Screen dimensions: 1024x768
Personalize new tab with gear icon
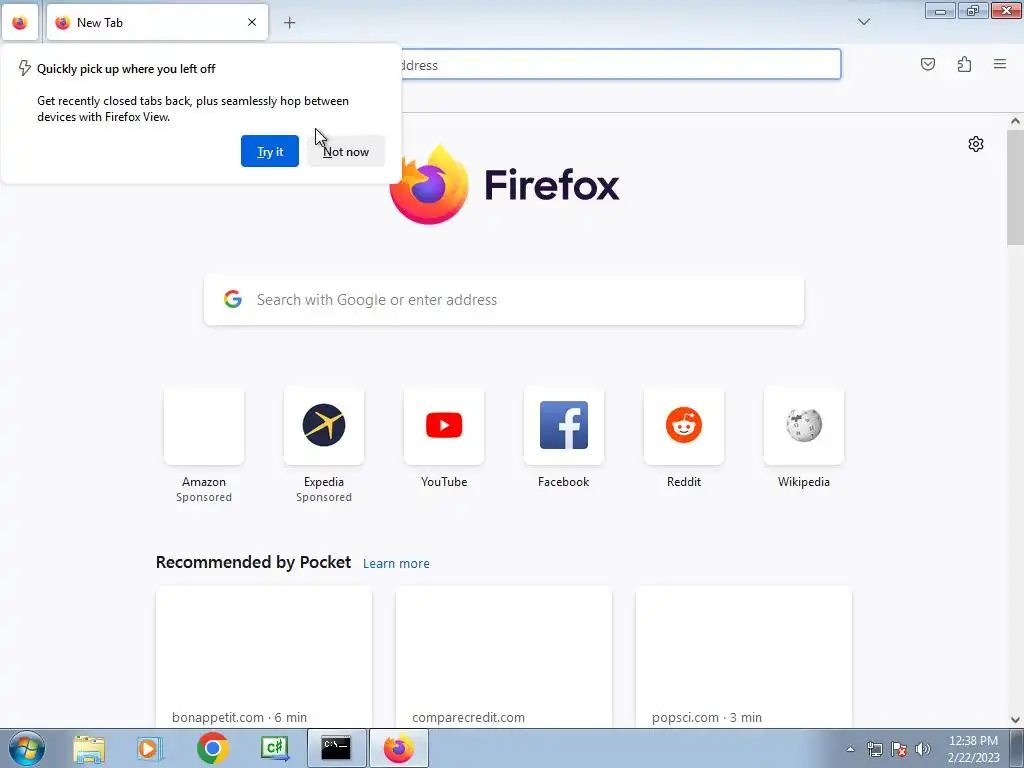(976, 144)
